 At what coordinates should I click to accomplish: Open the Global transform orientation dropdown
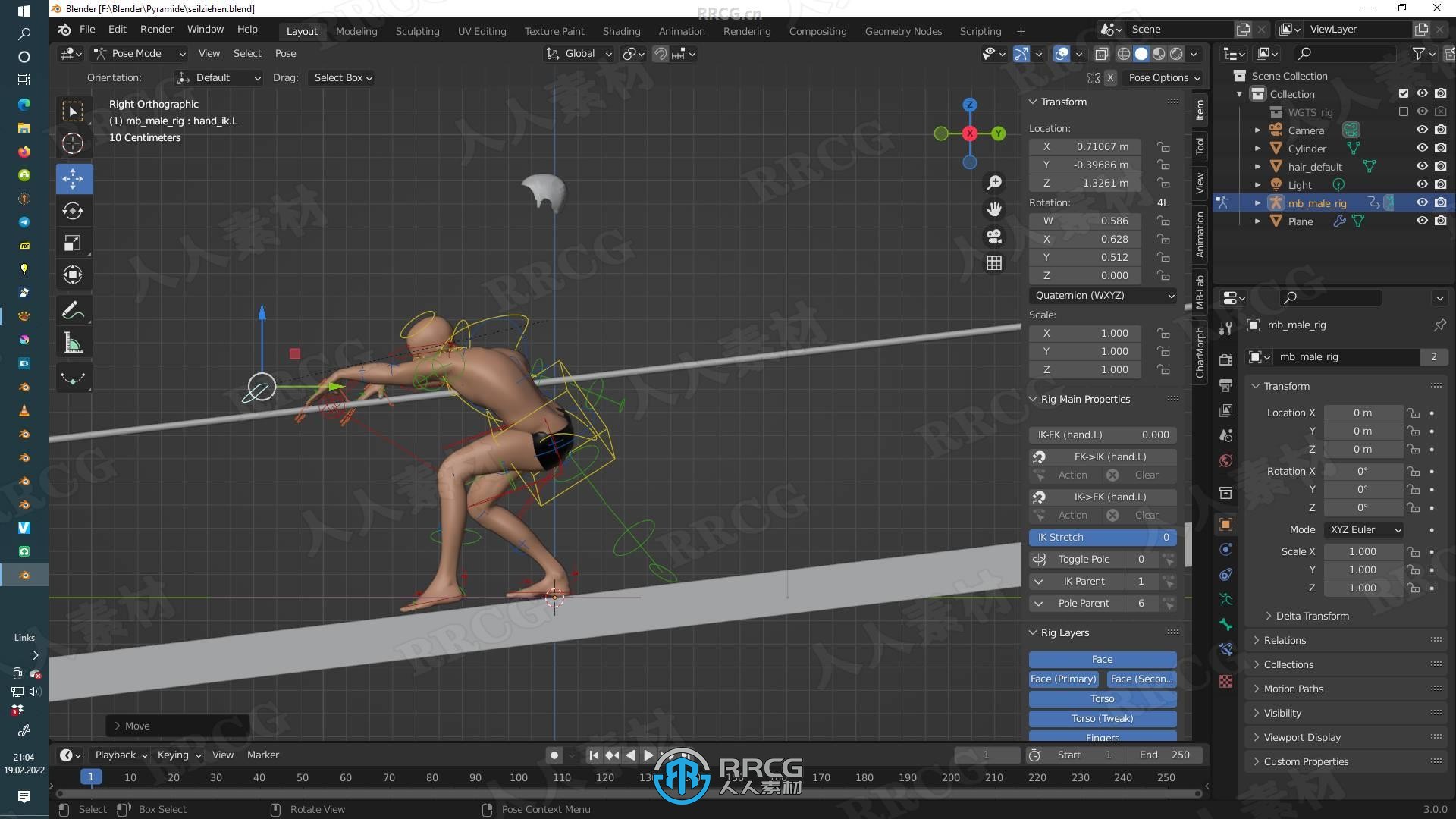(x=579, y=54)
